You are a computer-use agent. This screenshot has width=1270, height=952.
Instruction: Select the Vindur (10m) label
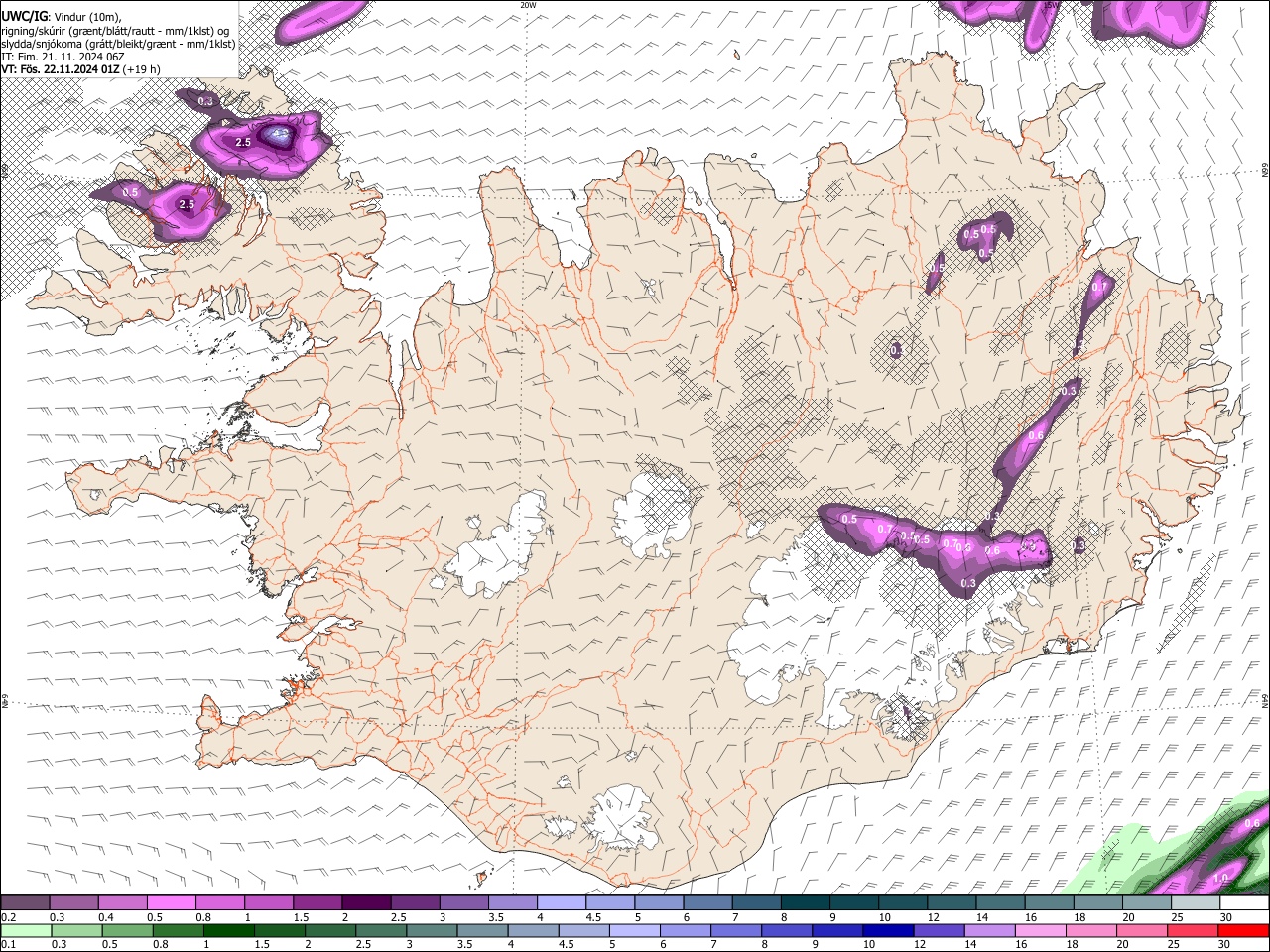89,16
